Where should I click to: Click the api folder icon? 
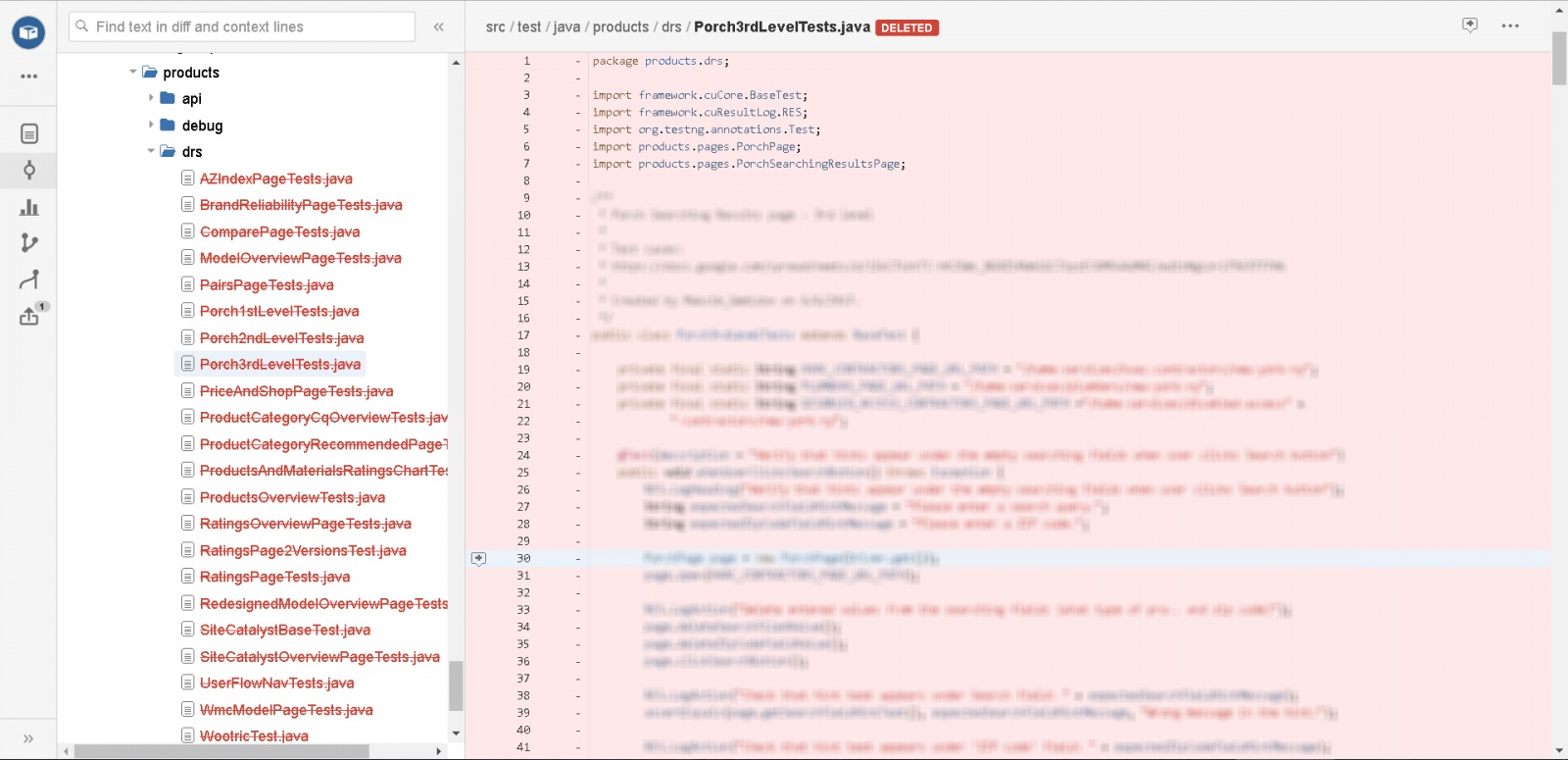click(x=168, y=98)
